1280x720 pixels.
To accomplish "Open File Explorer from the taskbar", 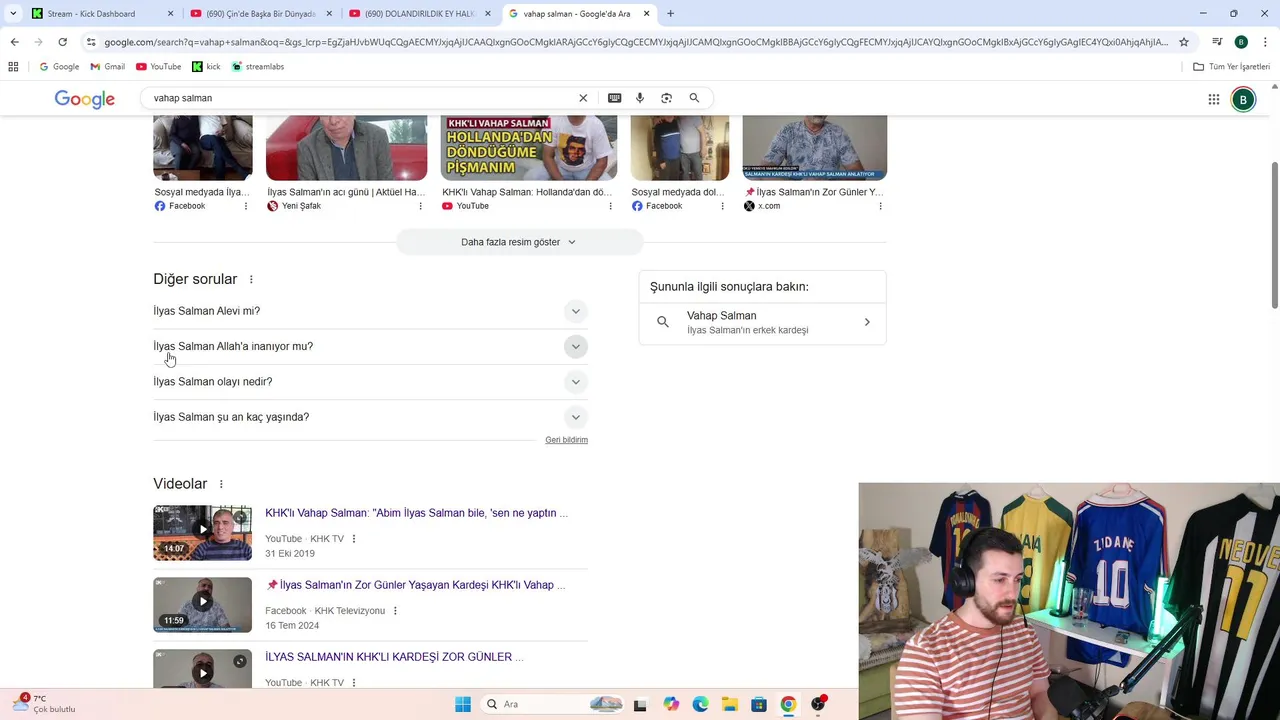I will [x=730, y=704].
